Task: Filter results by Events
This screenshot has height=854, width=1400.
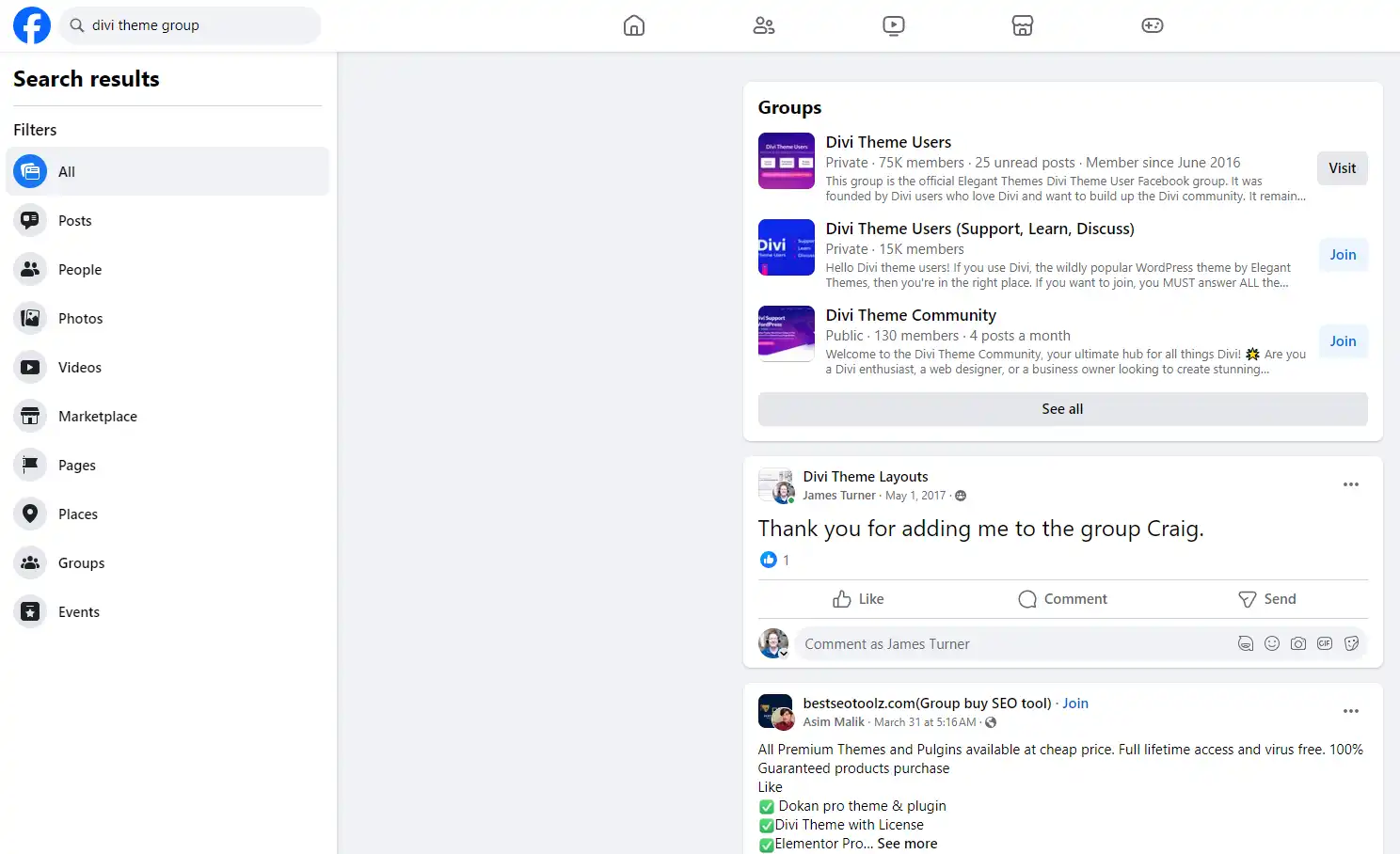Action: click(x=79, y=612)
